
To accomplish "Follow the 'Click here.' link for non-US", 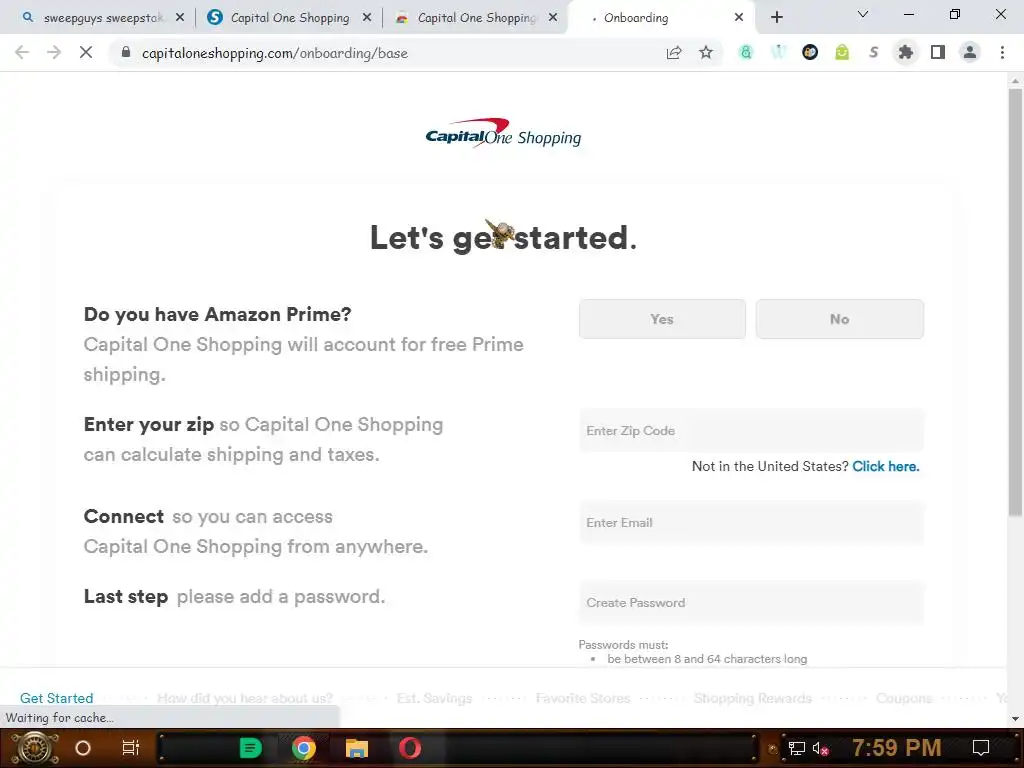I will click(886, 466).
